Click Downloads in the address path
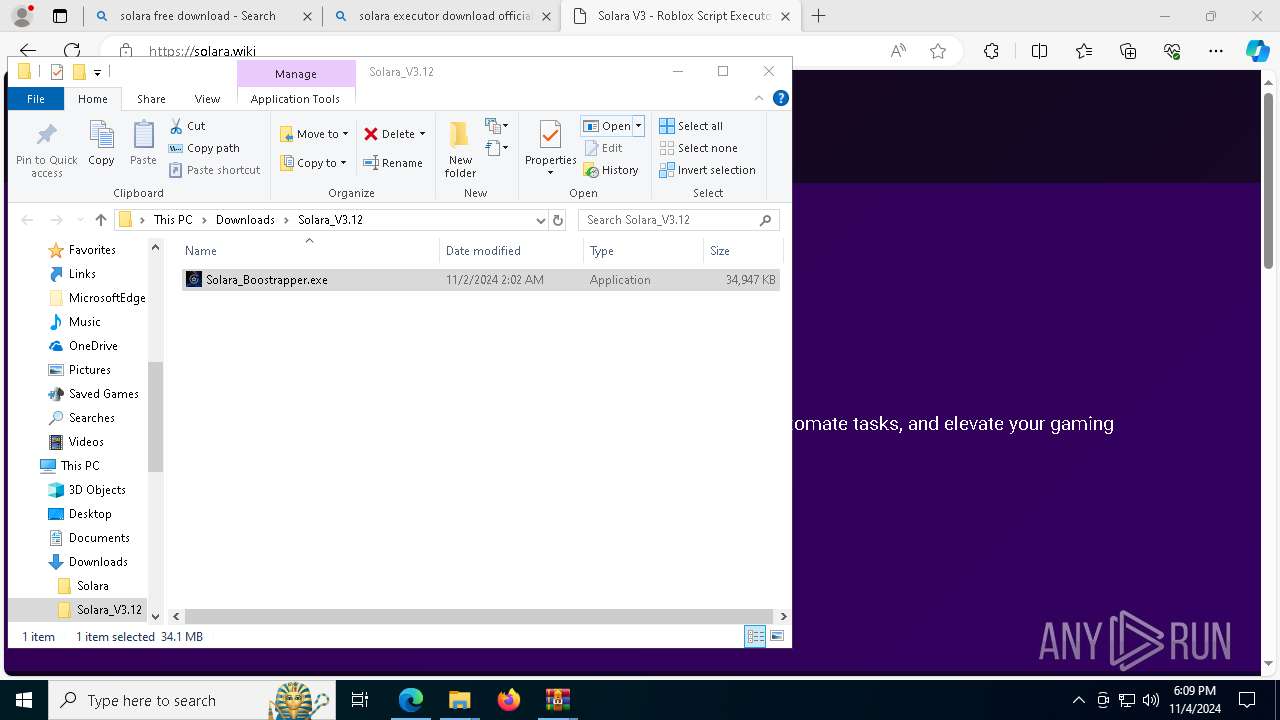The image size is (1280, 720). (x=245, y=220)
